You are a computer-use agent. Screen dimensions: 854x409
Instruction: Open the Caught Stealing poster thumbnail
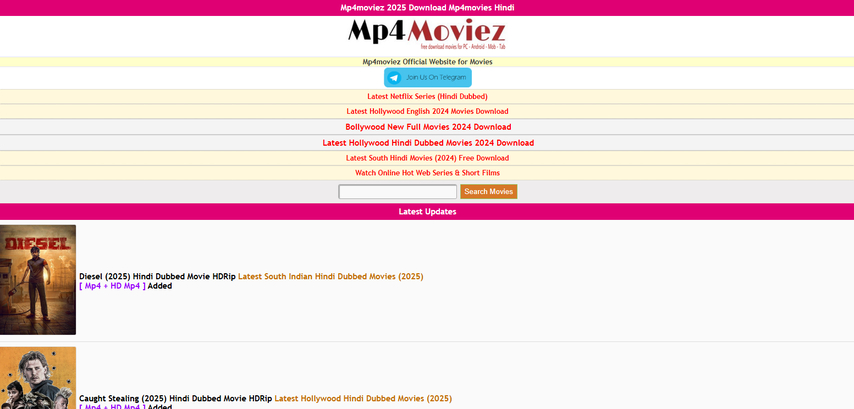pos(38,378)
